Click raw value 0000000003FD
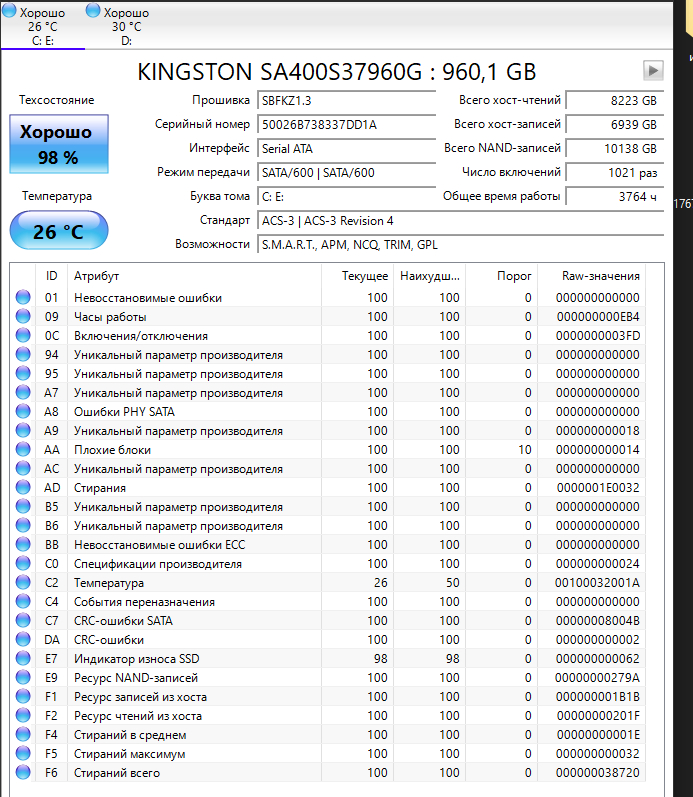This screenshot has width=693, height=797. (x=598, y=335)
